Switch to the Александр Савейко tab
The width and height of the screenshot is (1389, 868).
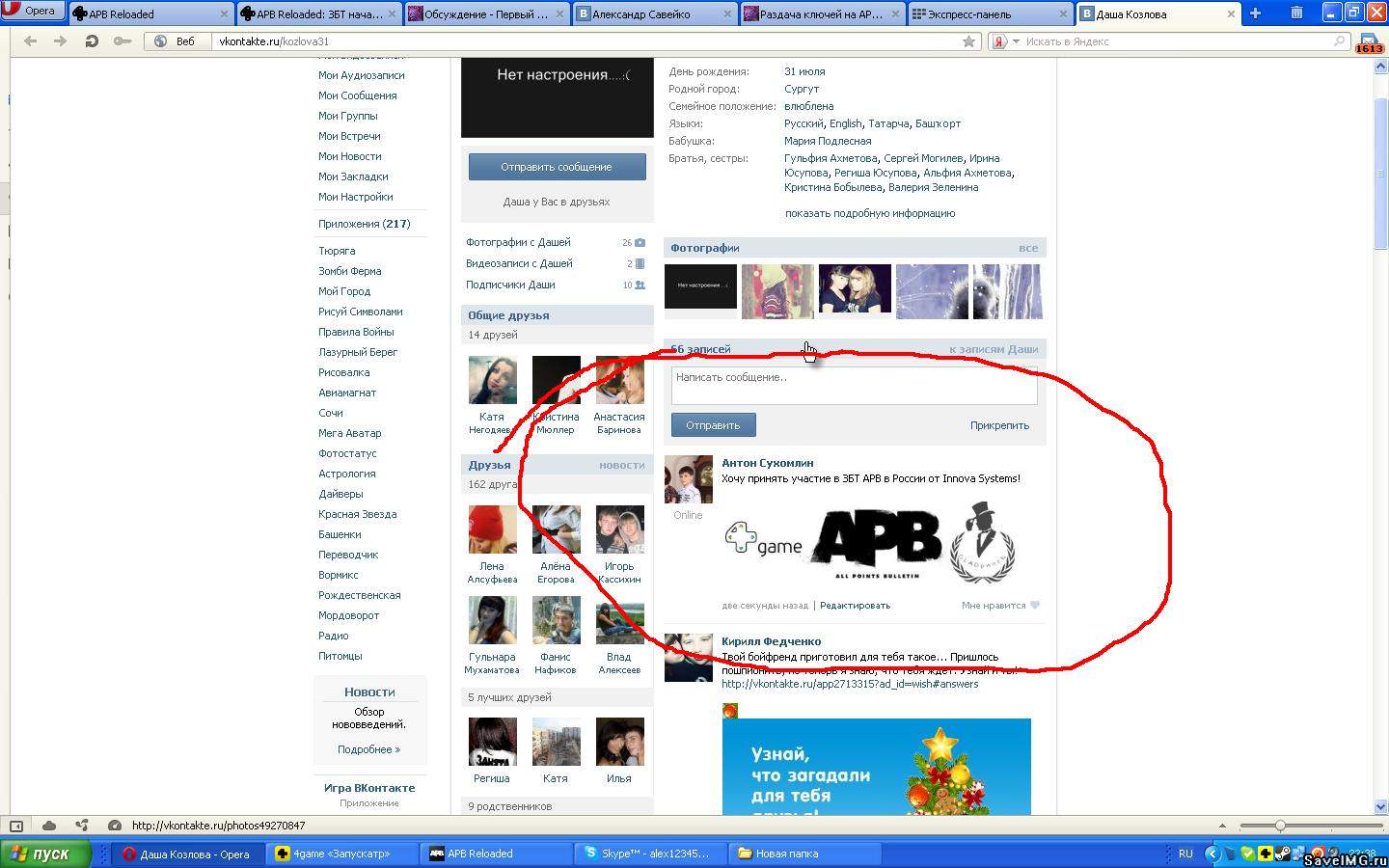[x=654, y=14]
